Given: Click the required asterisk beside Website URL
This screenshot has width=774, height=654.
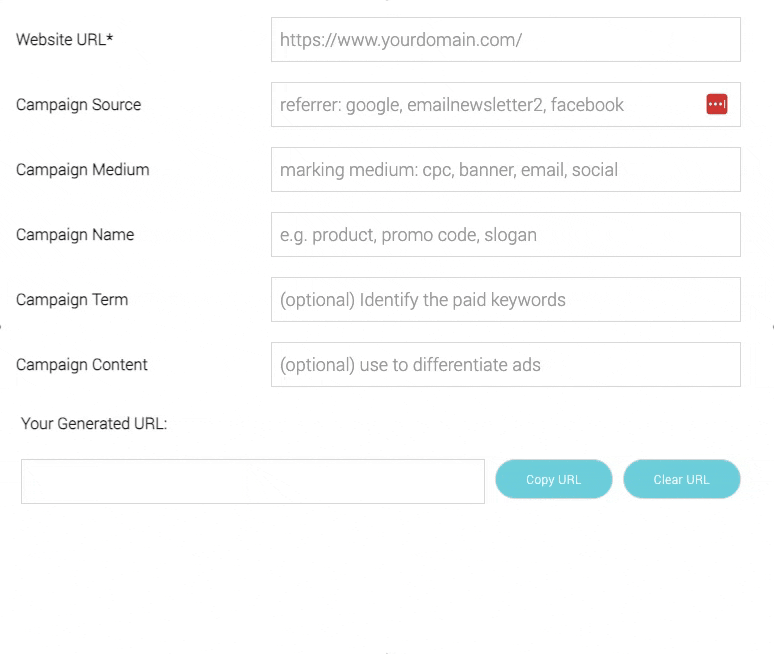Looking at the screenshot, I should point(110,39).
